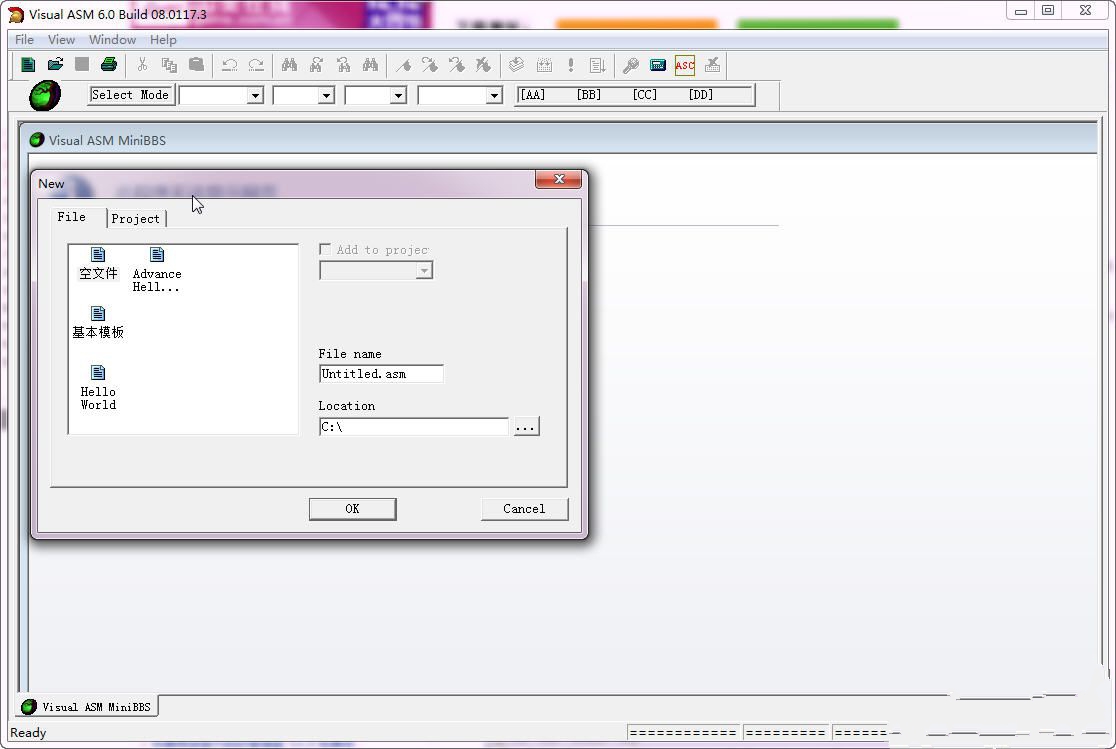Click the Undo arrow icon

(x=229, y=65)
